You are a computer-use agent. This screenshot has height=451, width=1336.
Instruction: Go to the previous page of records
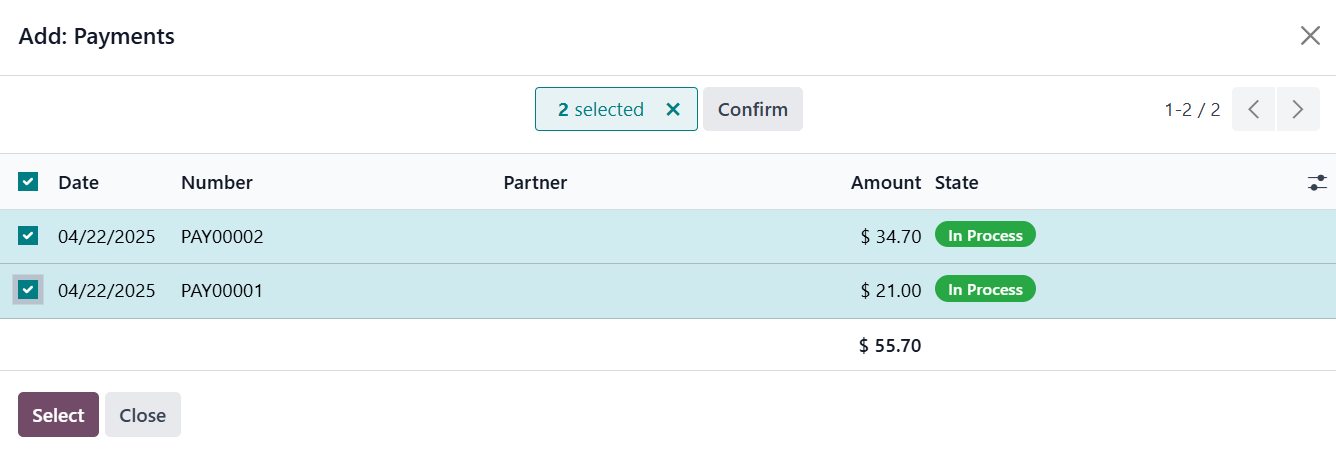click(1253, 110)
